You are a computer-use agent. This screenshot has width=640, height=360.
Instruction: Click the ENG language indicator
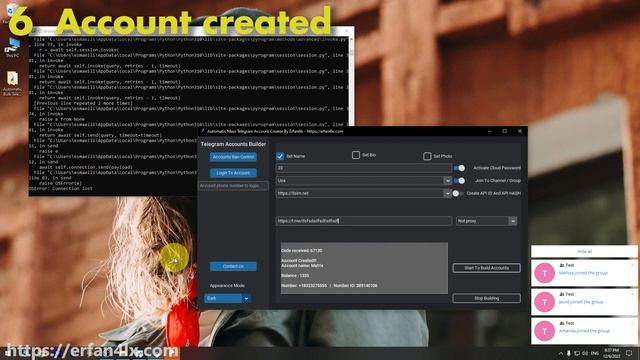[x=595, y=353]
